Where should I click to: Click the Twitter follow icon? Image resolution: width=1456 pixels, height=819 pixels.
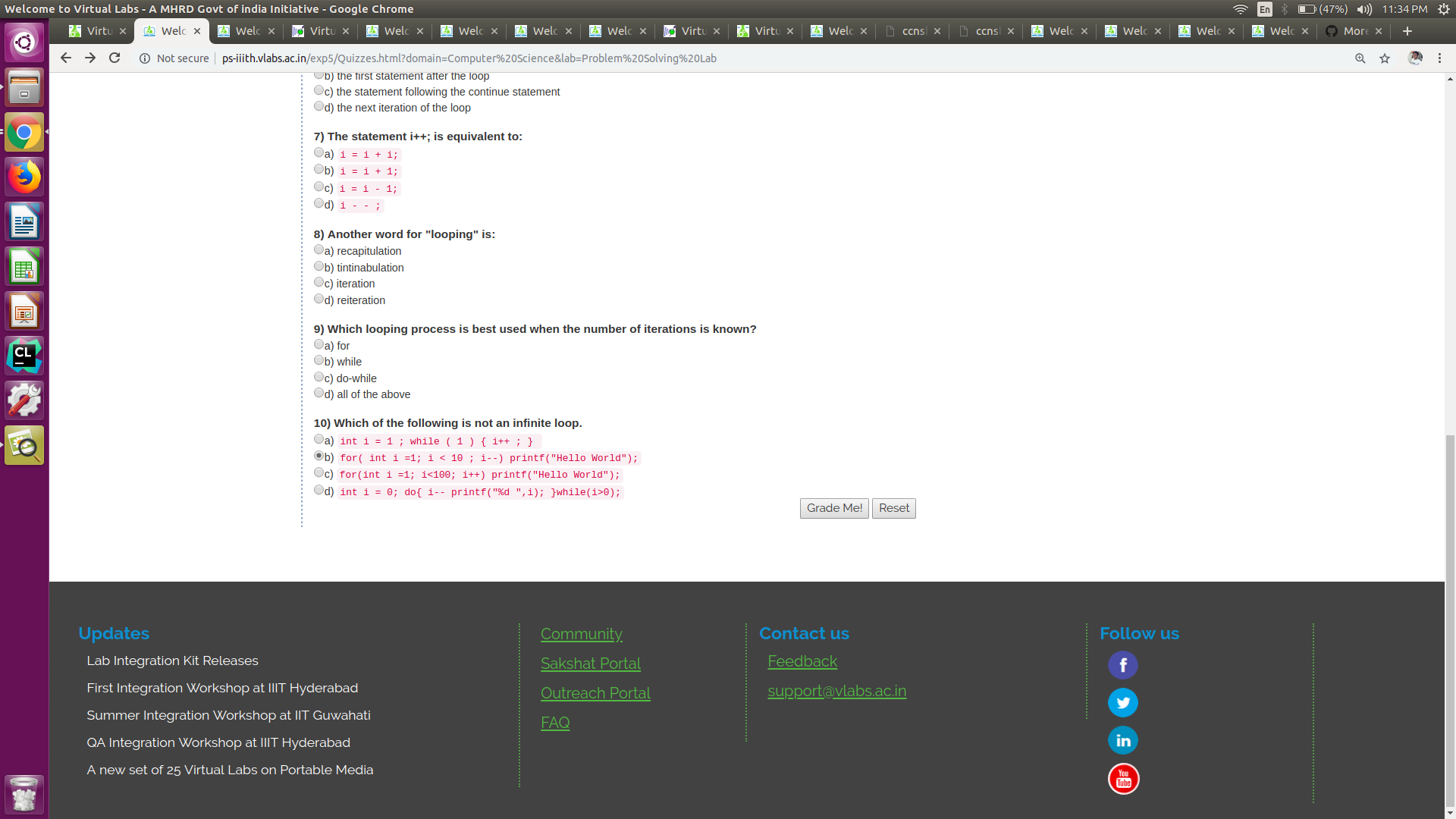[x=1123, y=702]
